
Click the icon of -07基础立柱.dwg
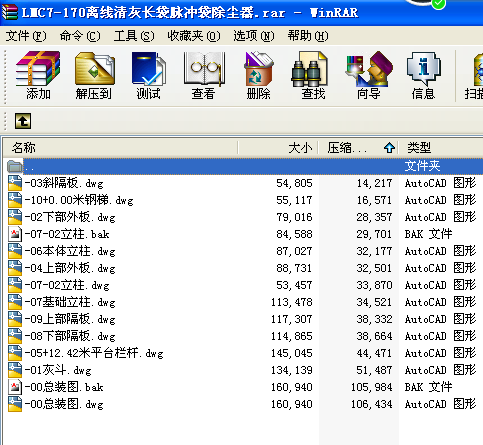(15, 302)
